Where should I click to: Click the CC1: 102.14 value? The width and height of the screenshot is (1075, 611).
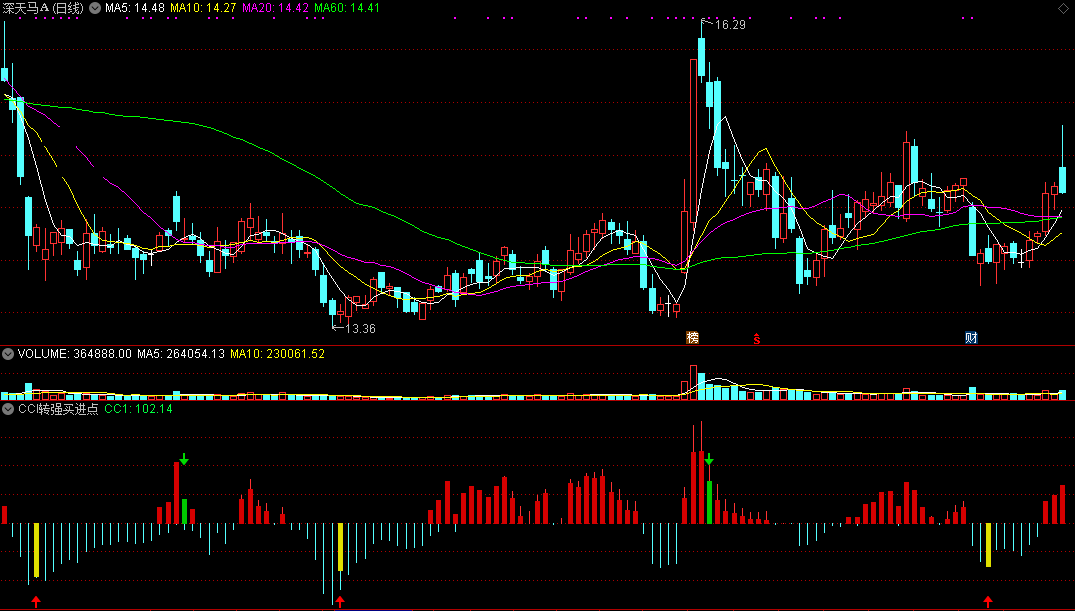138,409
